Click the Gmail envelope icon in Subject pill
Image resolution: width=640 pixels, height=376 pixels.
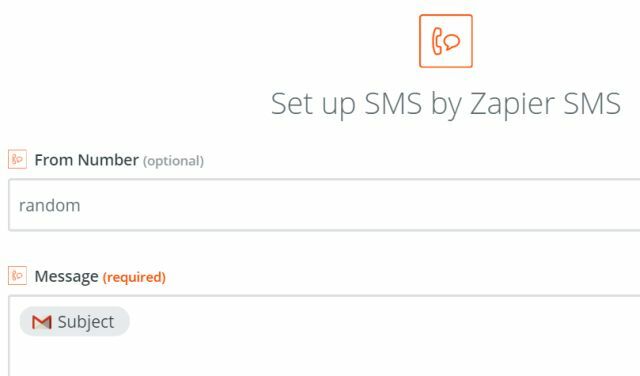(x=42, y=322)
